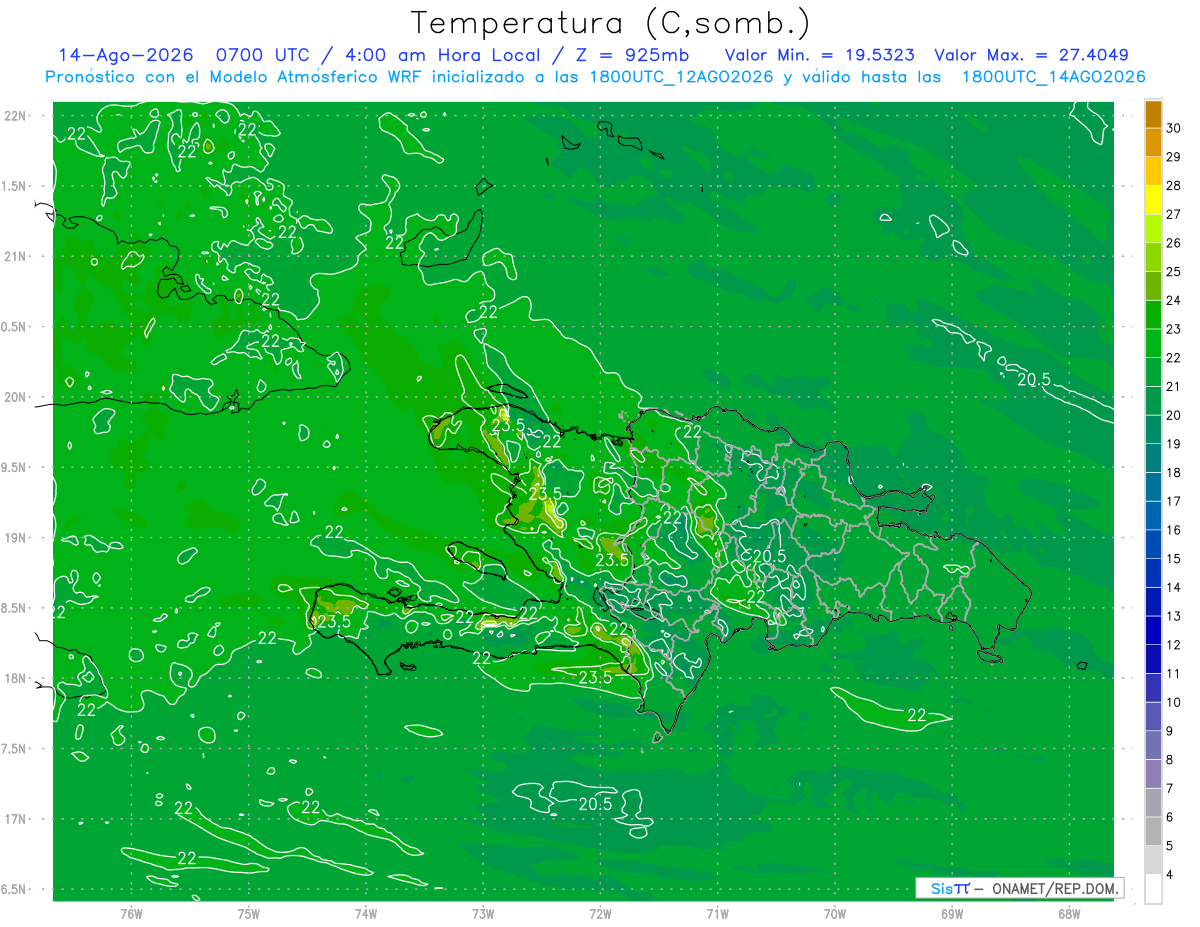Click the legend value "27"
1200x927 pixels.
(1175, 214)
